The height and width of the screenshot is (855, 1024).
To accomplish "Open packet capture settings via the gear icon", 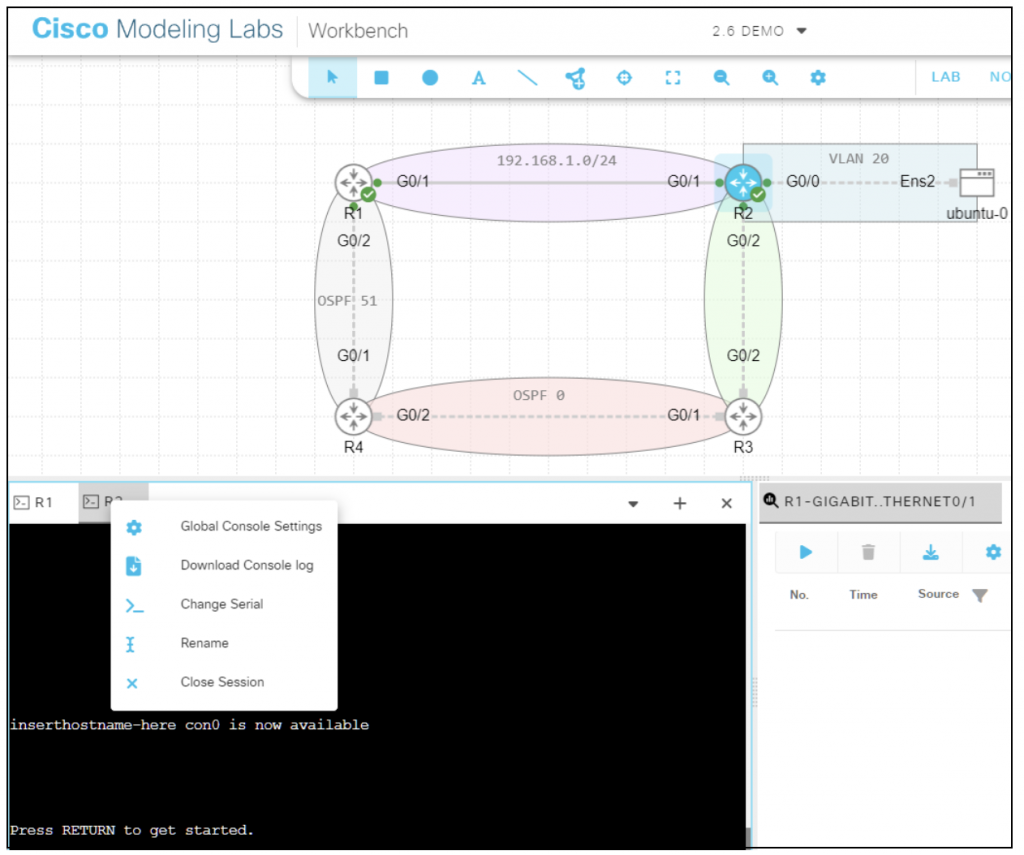I will (992, 552).
